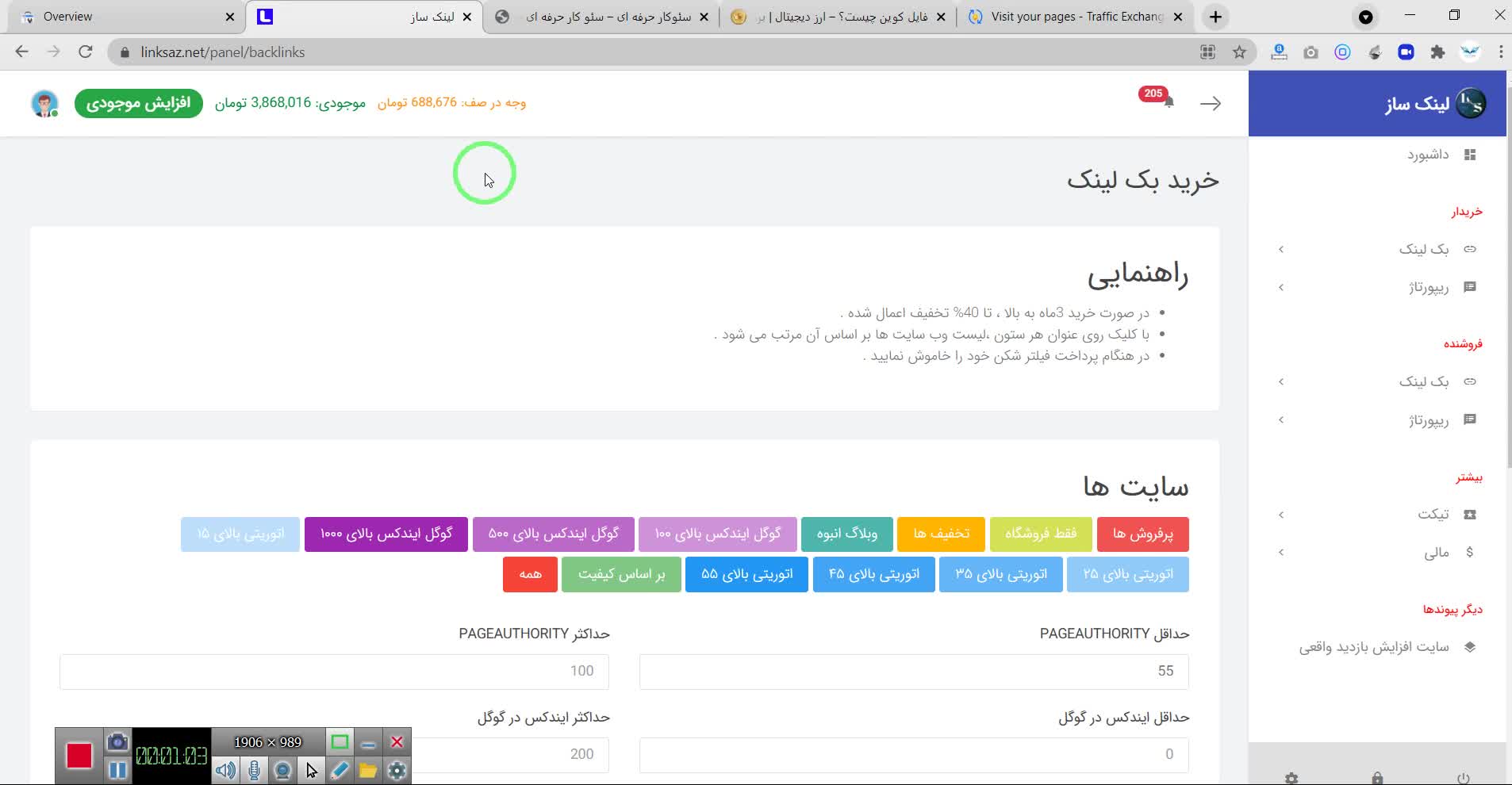Focus the حداکثر PAGEAUTHORITY input field

(x=334, y=672)
